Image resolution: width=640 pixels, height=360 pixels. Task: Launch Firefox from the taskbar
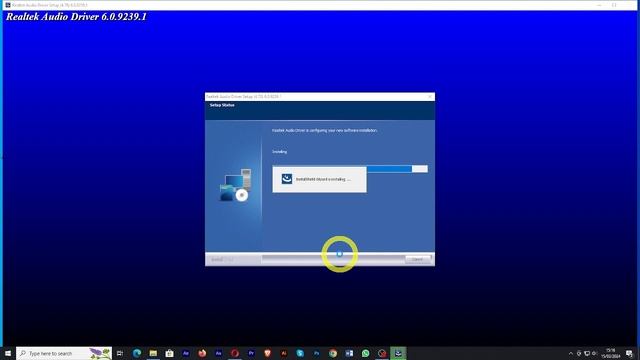coord(202,353)
